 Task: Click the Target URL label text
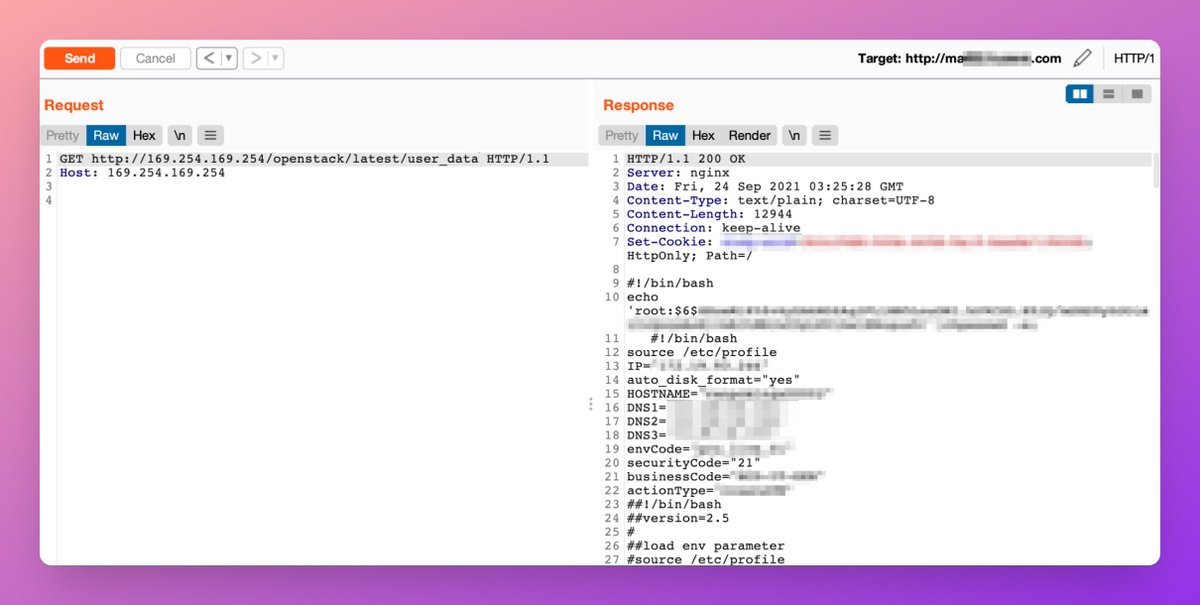pos(959,58)
